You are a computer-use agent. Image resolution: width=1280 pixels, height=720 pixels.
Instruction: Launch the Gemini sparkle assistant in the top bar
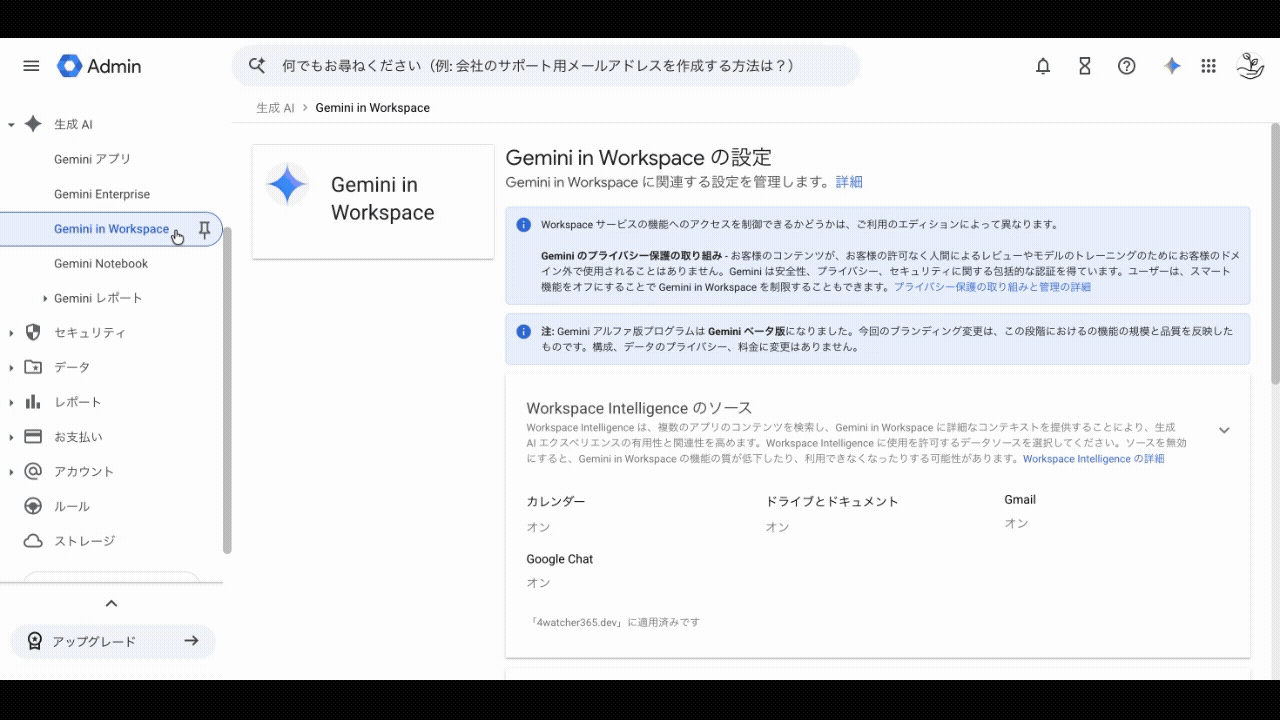(1172, 66)
